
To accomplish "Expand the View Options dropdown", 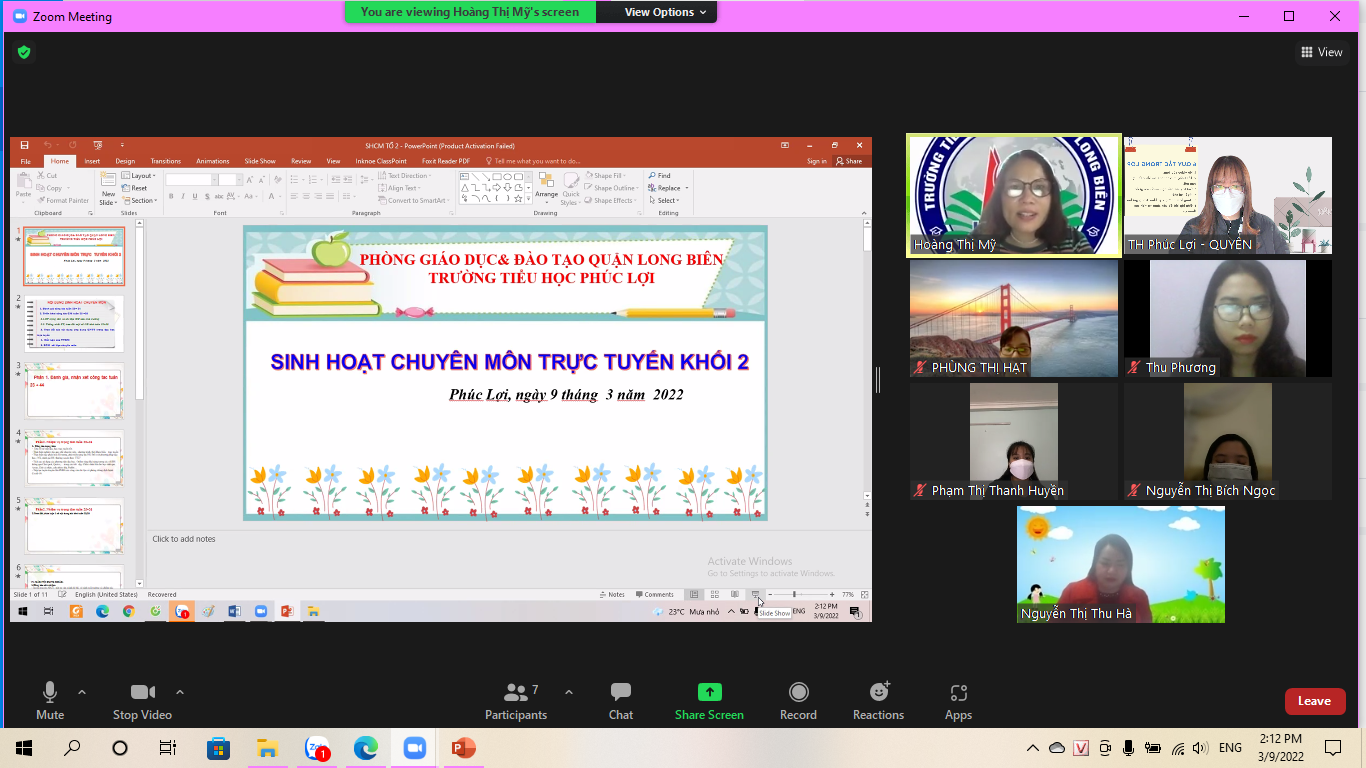I will click(665, 12).
